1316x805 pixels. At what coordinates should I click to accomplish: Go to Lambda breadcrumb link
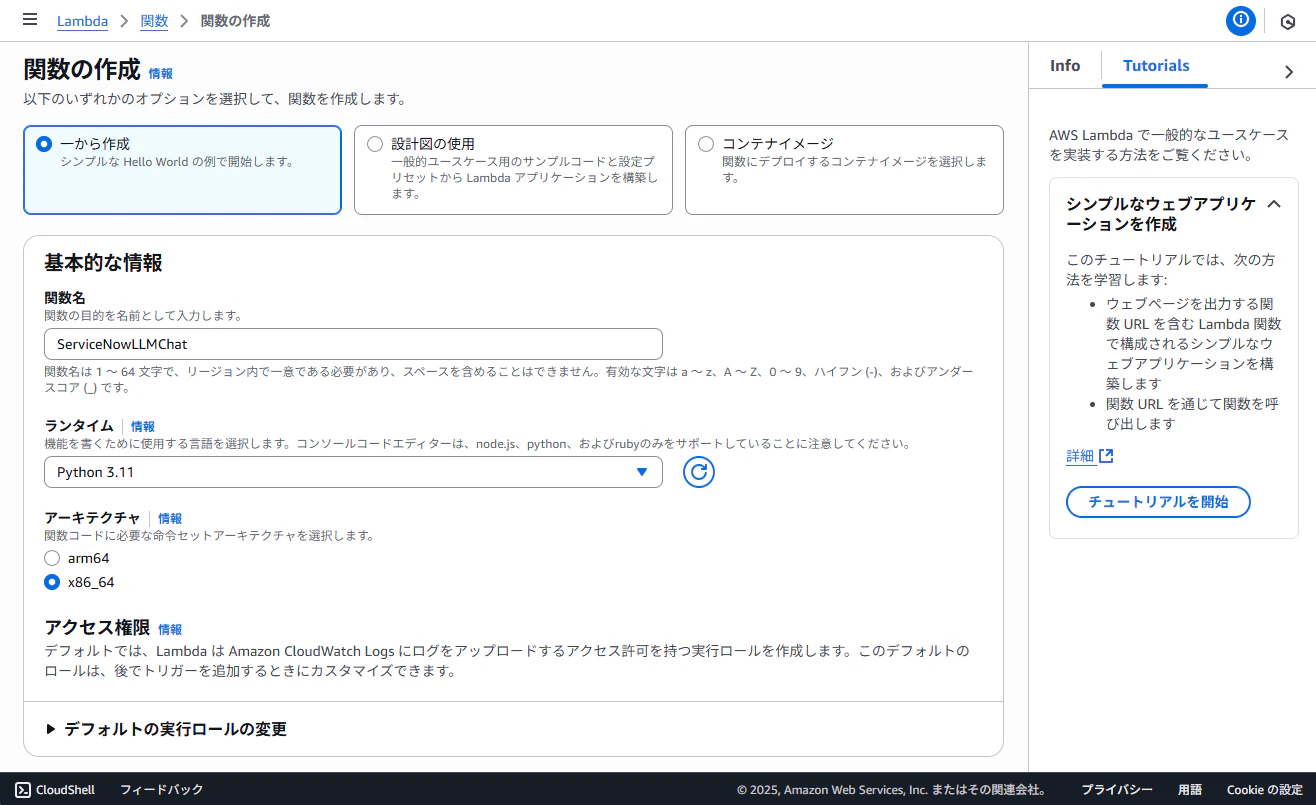tap(82, 21)
